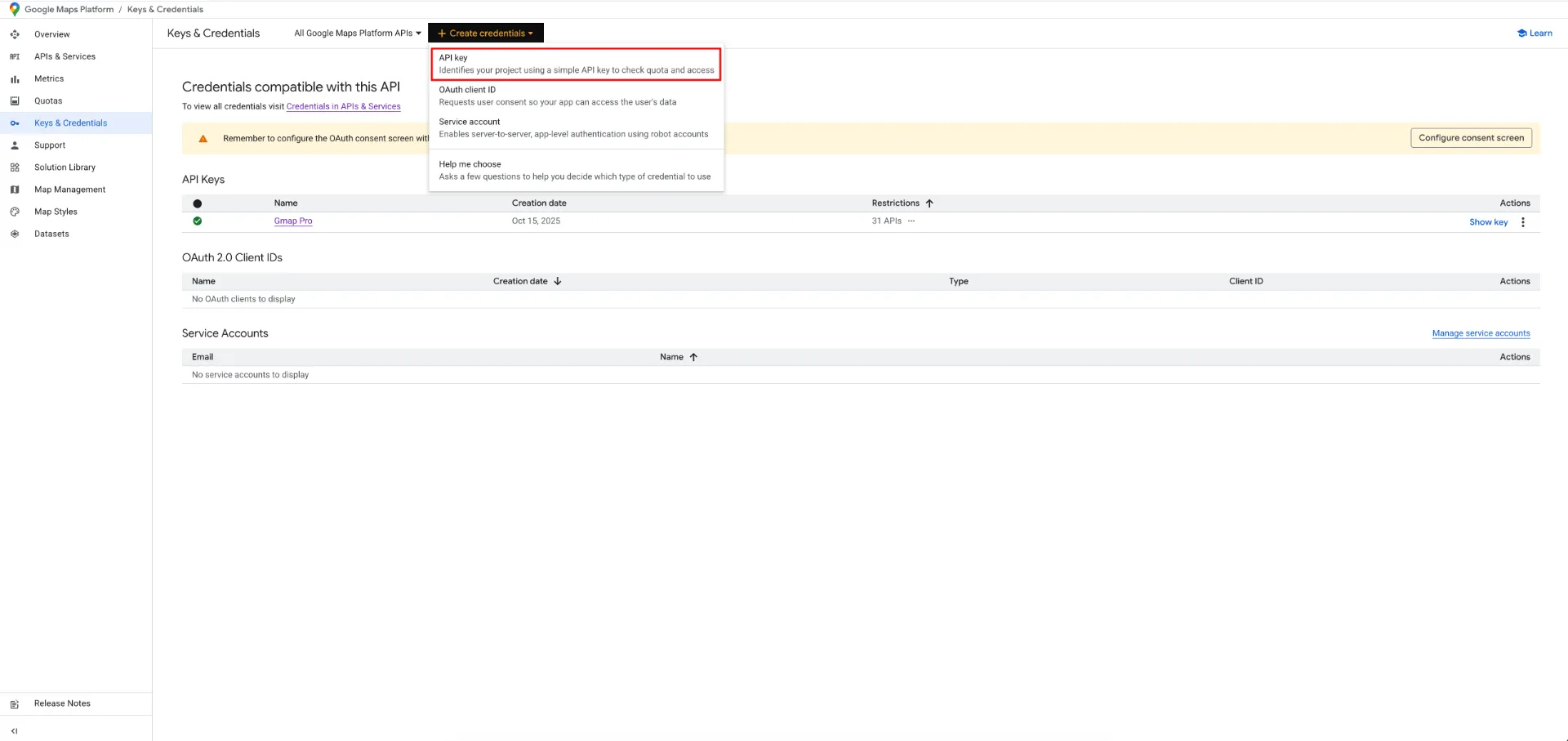Viewport: 1568px width, 741px height.
Task: Click the green check status icon for Gmap Pro
Action: click(x=198, y=221)
